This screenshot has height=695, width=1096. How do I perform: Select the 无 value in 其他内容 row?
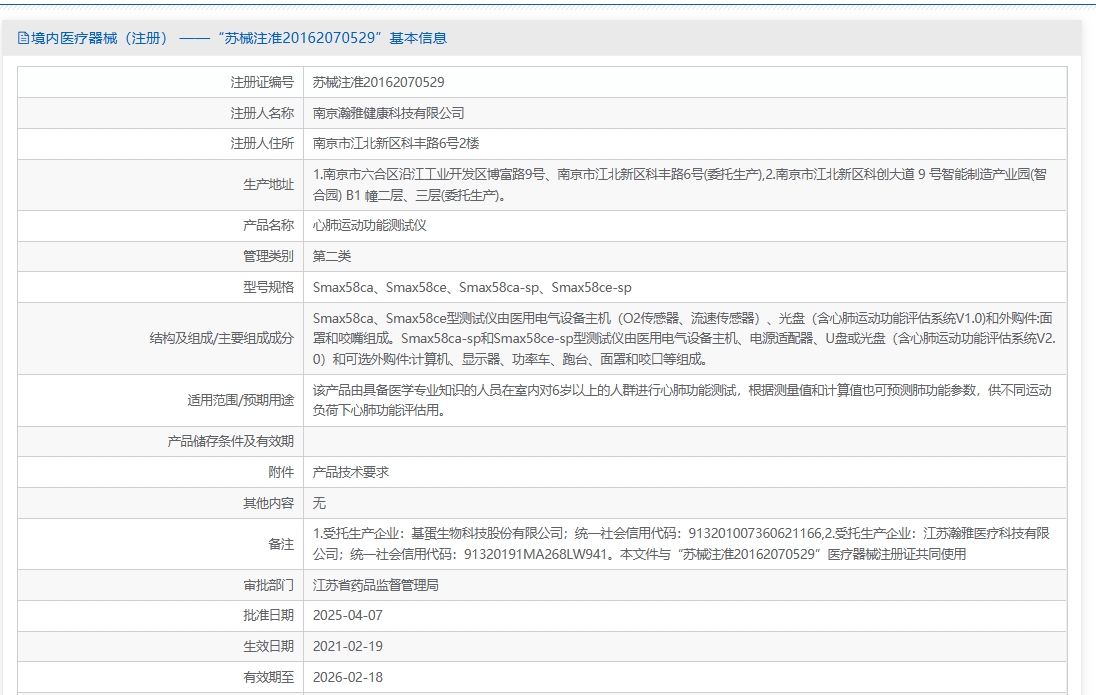point(319,503)
